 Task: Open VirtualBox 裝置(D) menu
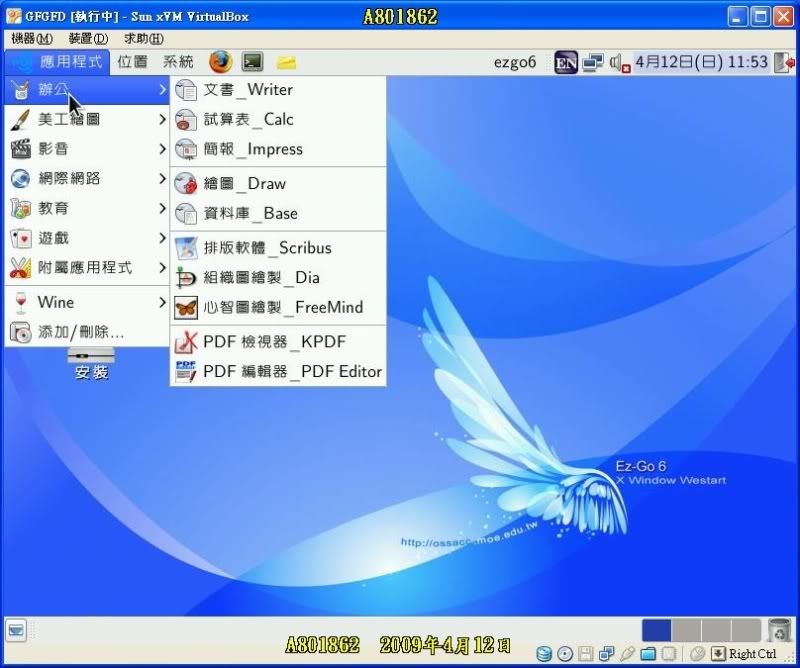tap(88, 38)
